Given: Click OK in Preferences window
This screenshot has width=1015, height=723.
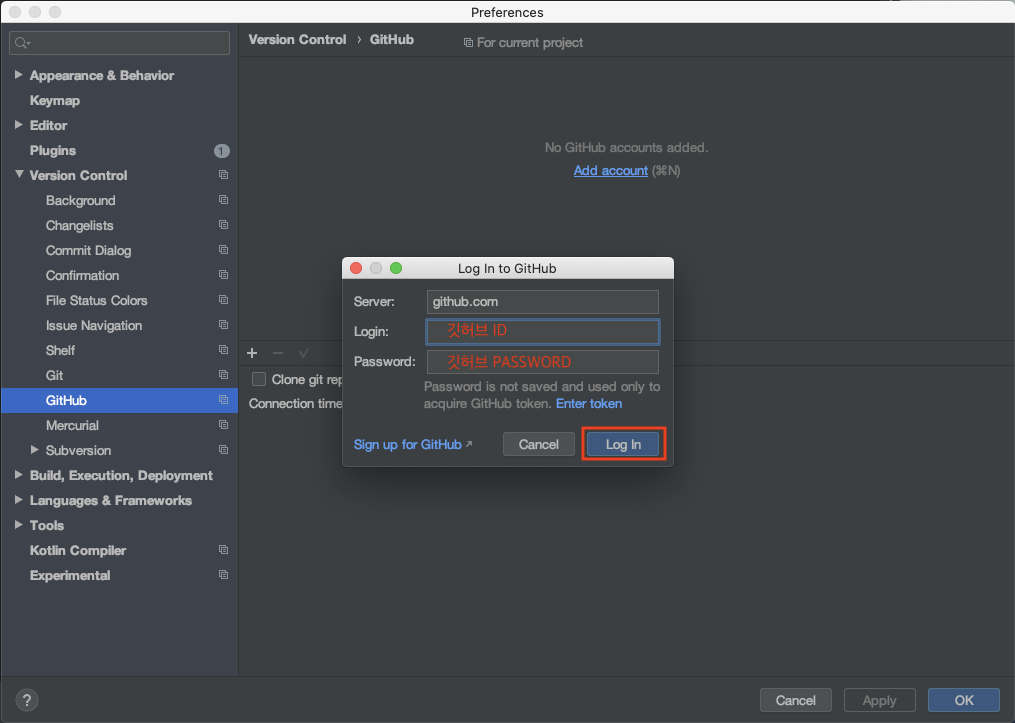Looking at the screenshot, I should (963, 700).
